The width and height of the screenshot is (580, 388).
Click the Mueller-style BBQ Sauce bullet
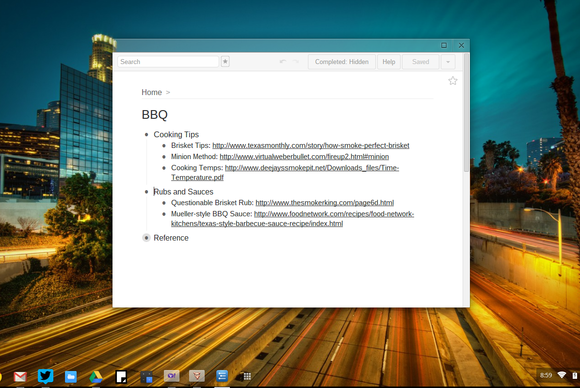164,214
